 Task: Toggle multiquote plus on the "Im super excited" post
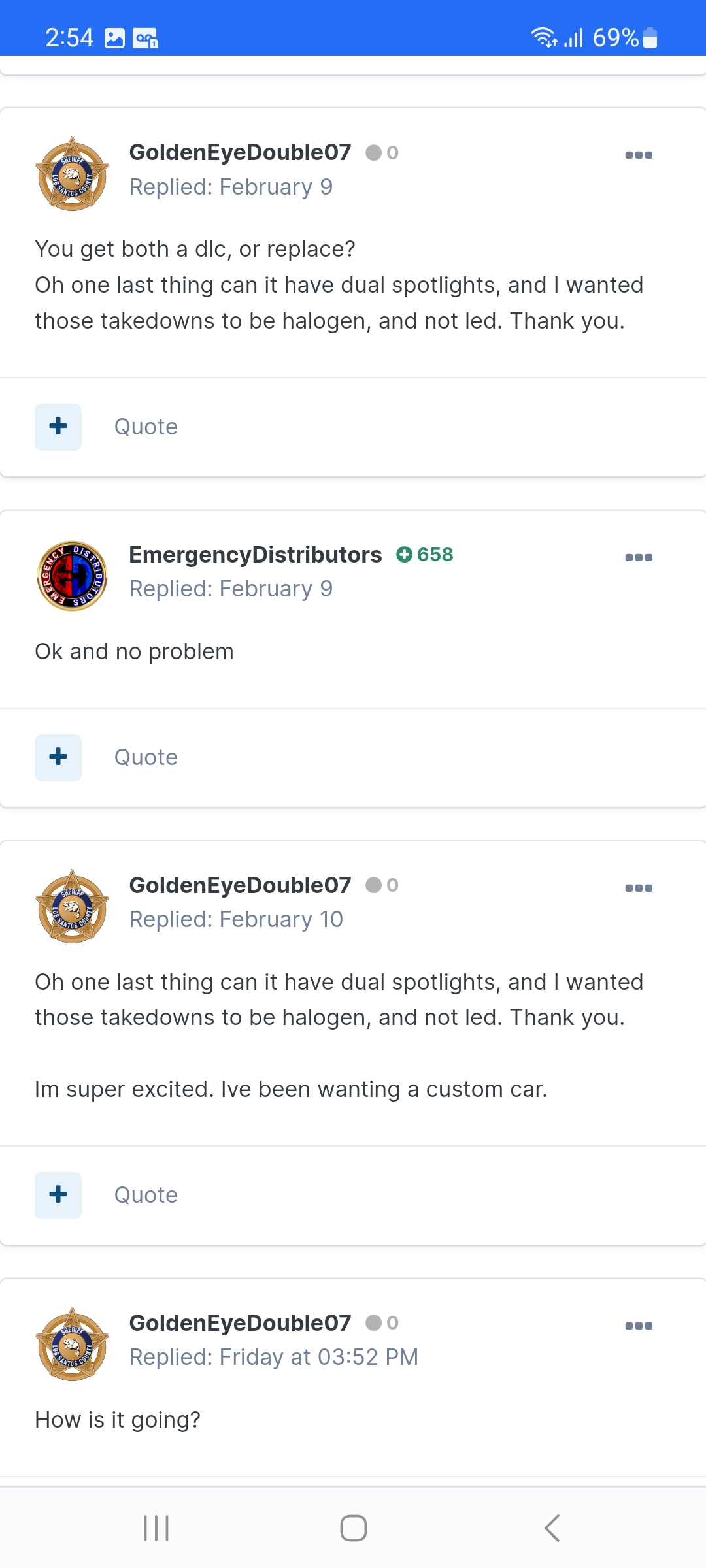pyautogui.click(x=58, y=1195)
